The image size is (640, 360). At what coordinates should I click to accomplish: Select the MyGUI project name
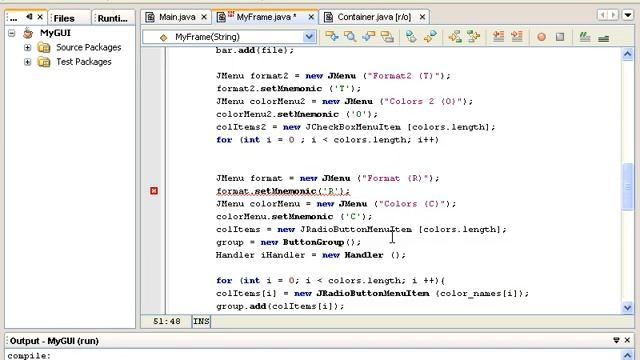(x=55, y=33)
